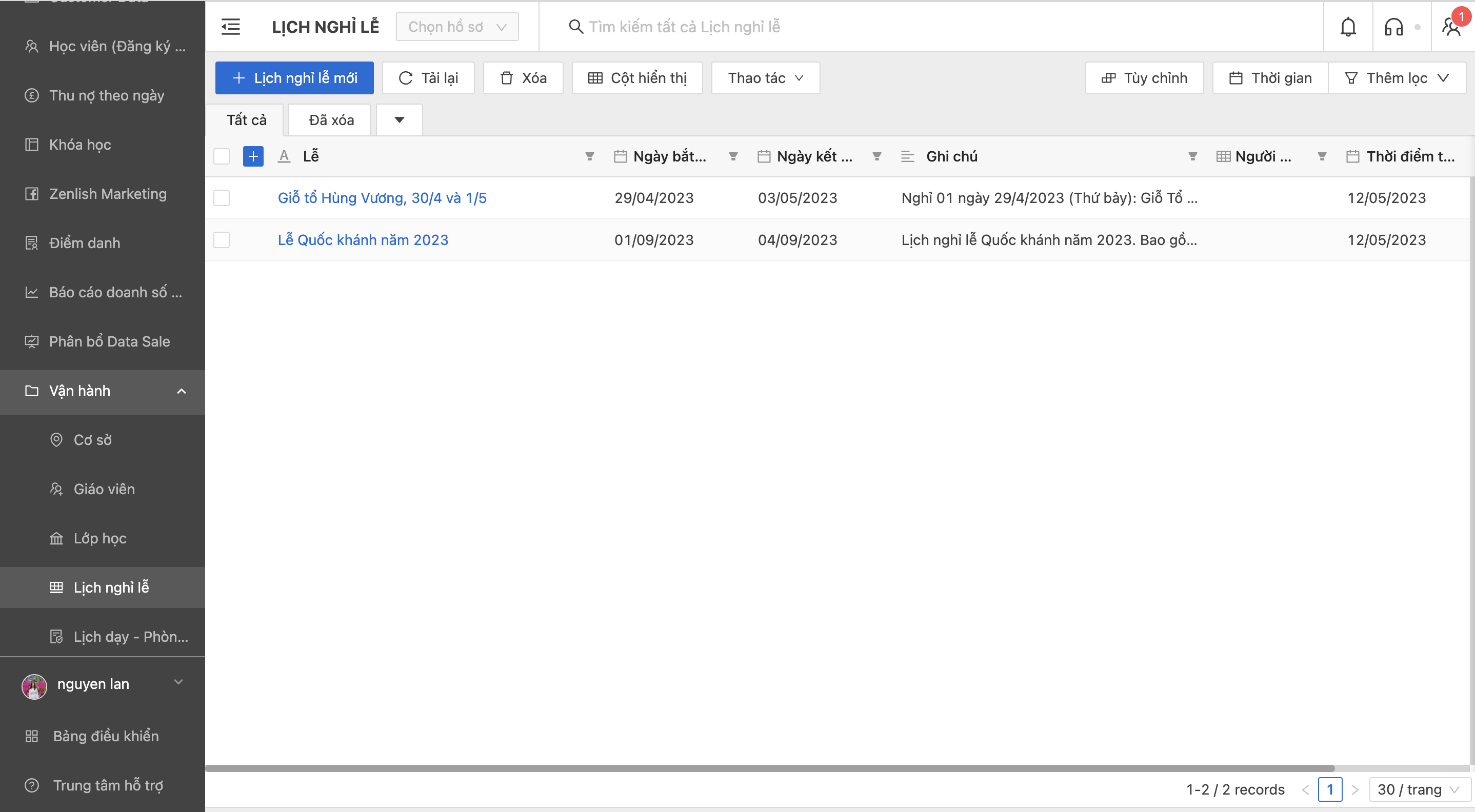
Task: Click the blue plus icon in table header
Action: (253, 156)
